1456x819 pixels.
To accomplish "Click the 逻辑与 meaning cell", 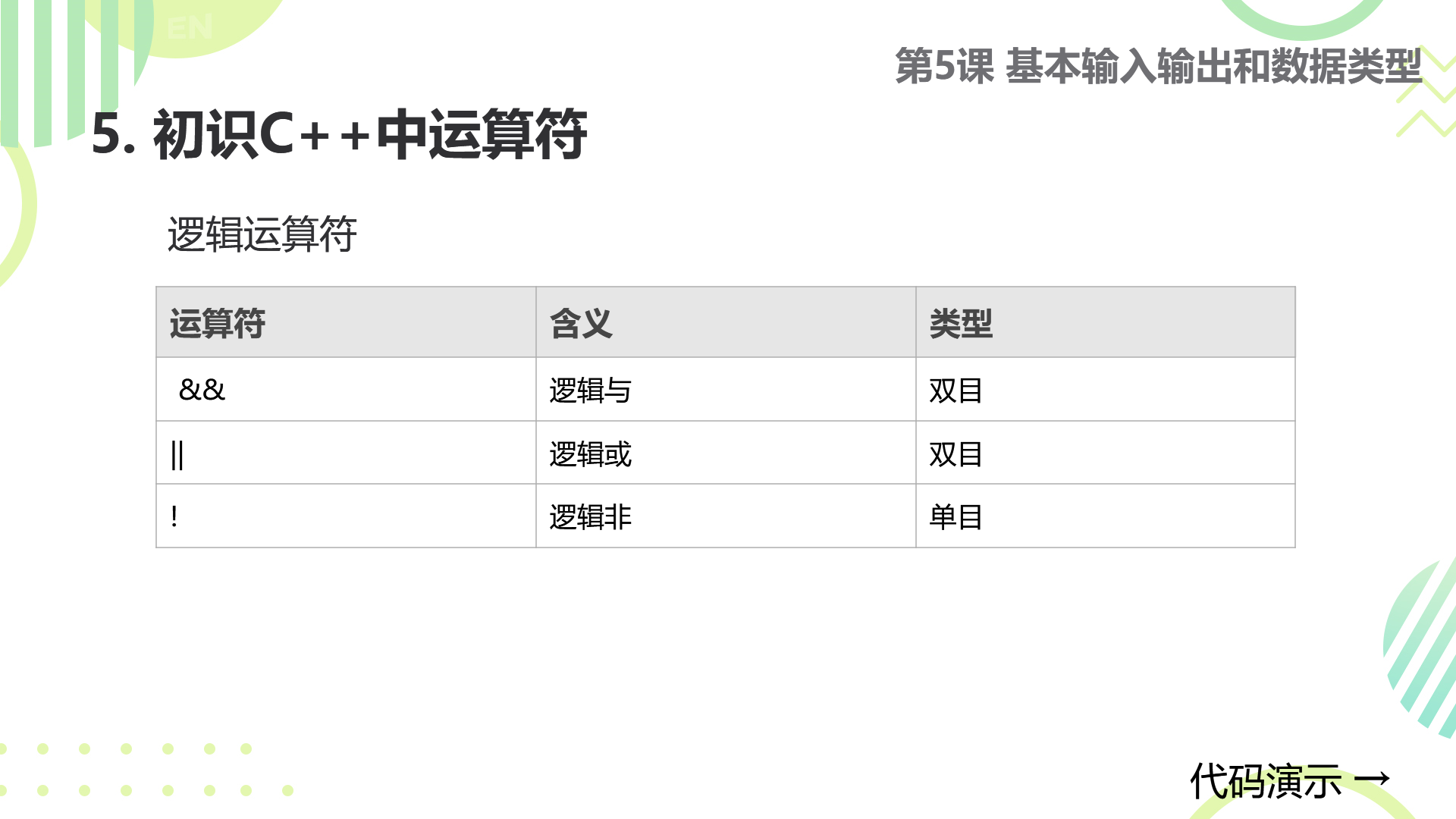I will point(726,389).
